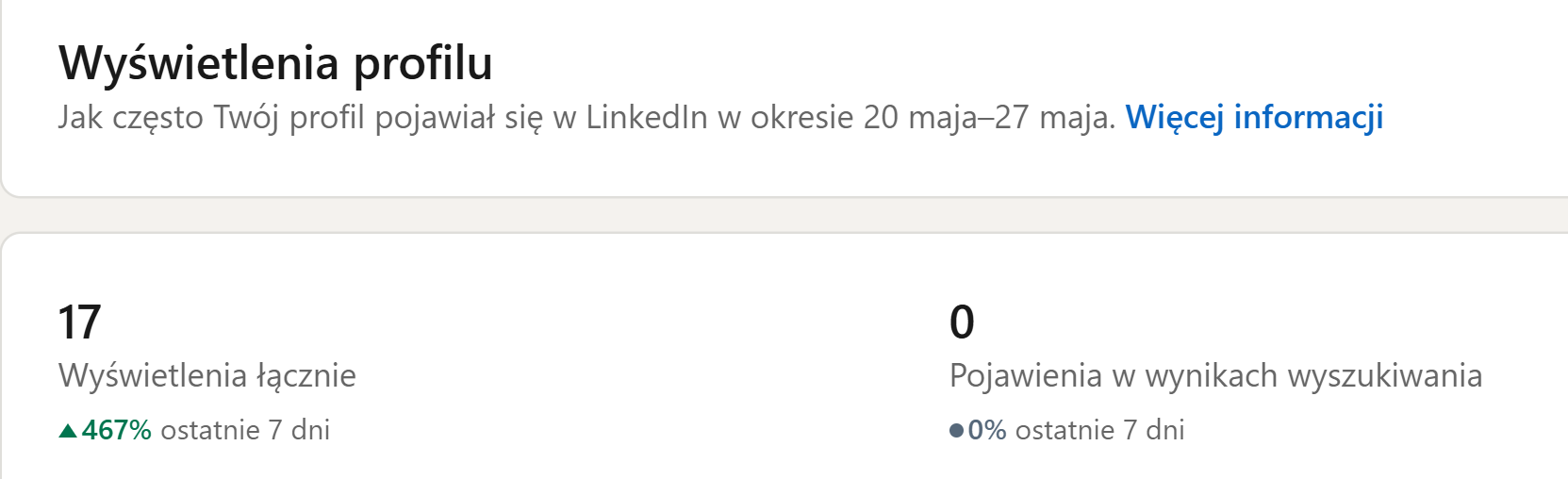Click Pojawienia w wynikach wyszukiwania label

coord(1215,375)
